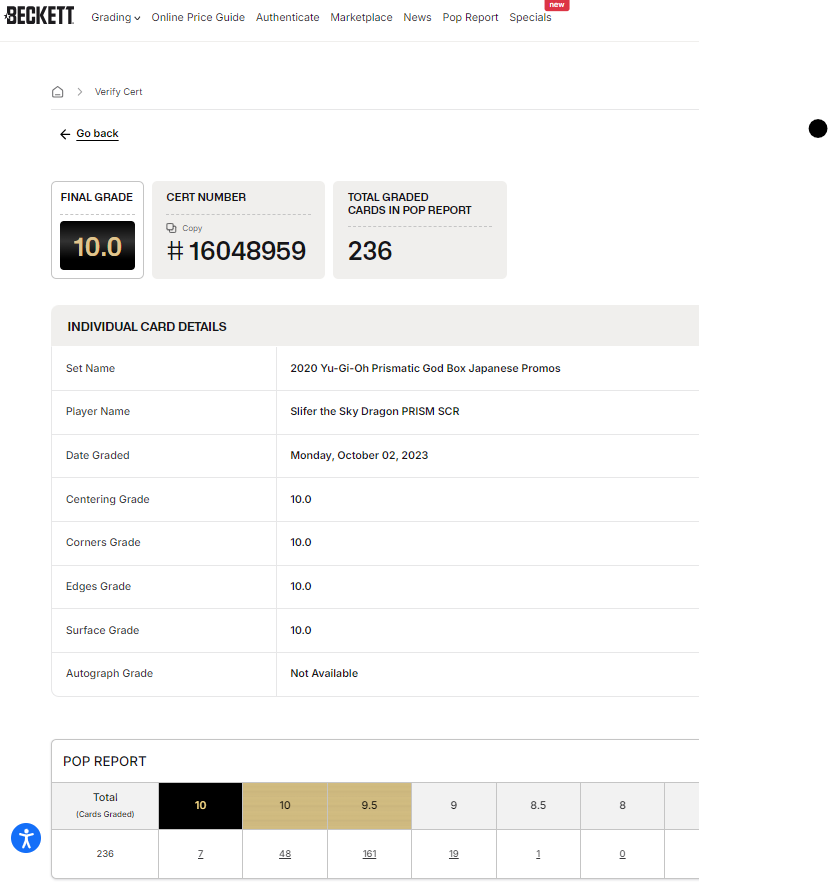The height and width of the screenshot is (886, 829).
Task: Open the accessibility widget
Action: click(x=26, y=838)
